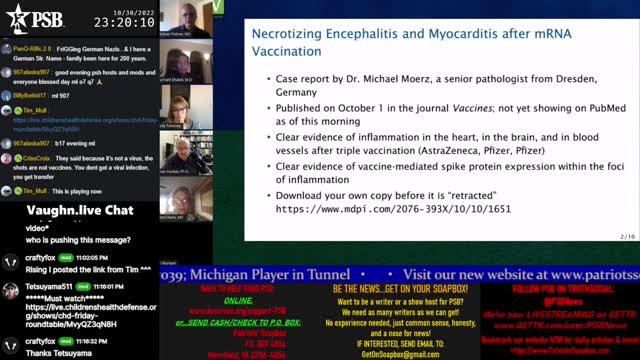Open the mdpi.com article URL on slide
The height and width of the screenshot is (360, 640).
pos(393,209)
